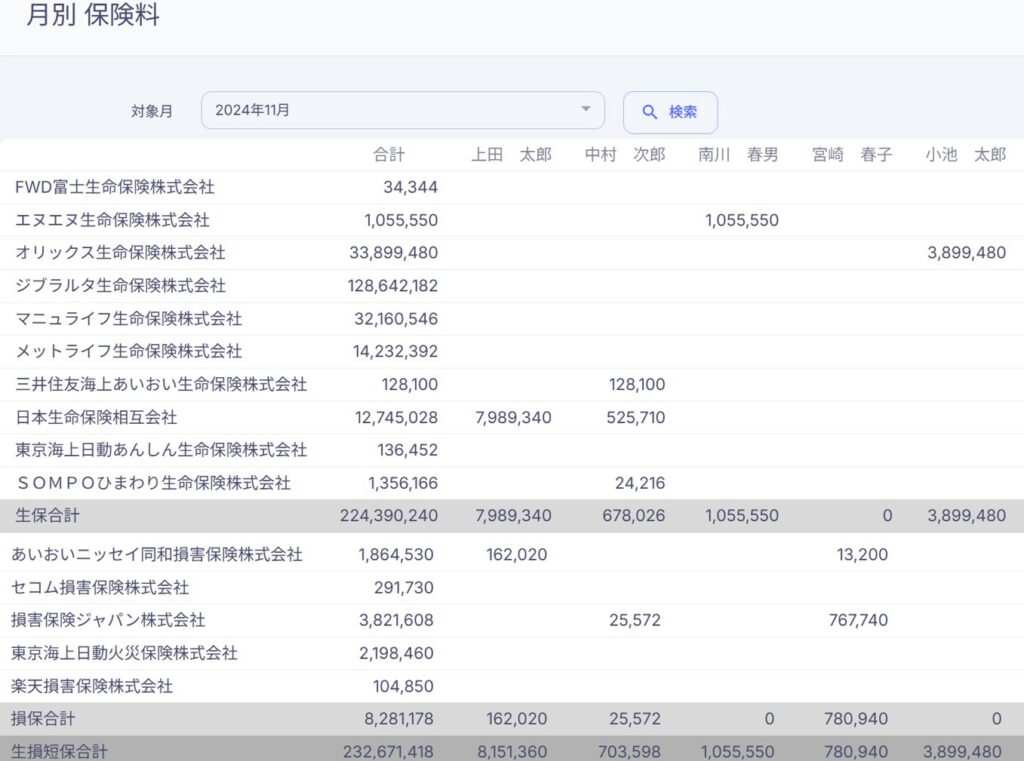1024x761 pixels.
Task: Click the 中村 次郎 column header
Action: tap(625, 155)
